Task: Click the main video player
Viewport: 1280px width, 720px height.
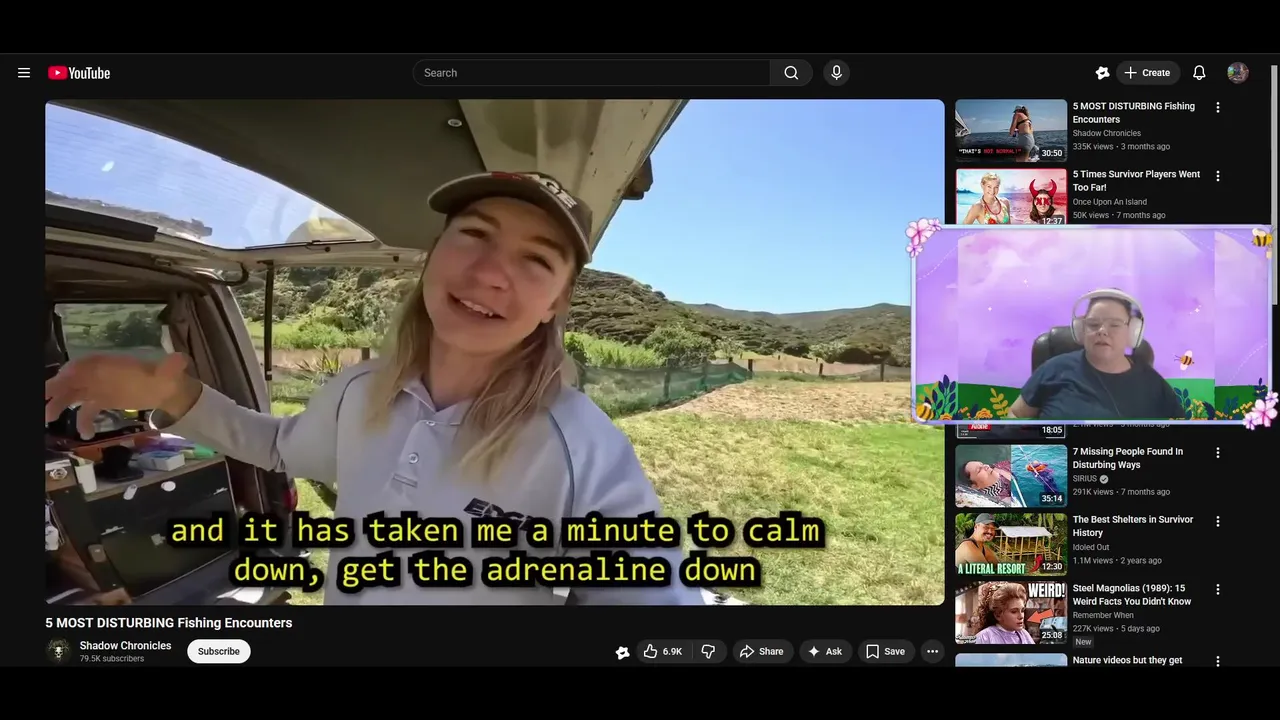Action: click(x=495, y=352)
